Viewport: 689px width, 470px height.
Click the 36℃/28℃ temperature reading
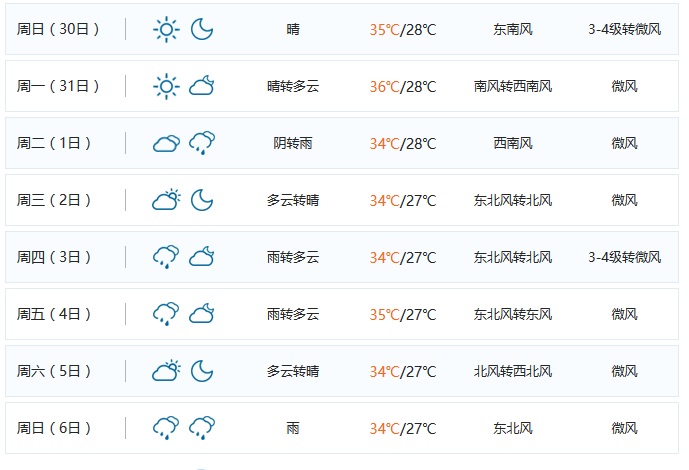point(403,86)
